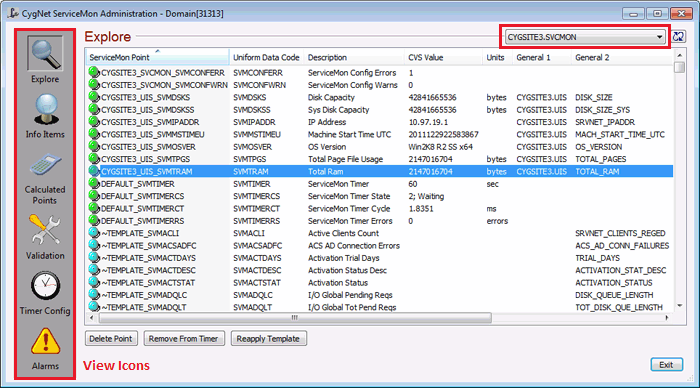
Task: Open the CYGSITE3.SVCMON service dropdown
Action: click(585, 37)
